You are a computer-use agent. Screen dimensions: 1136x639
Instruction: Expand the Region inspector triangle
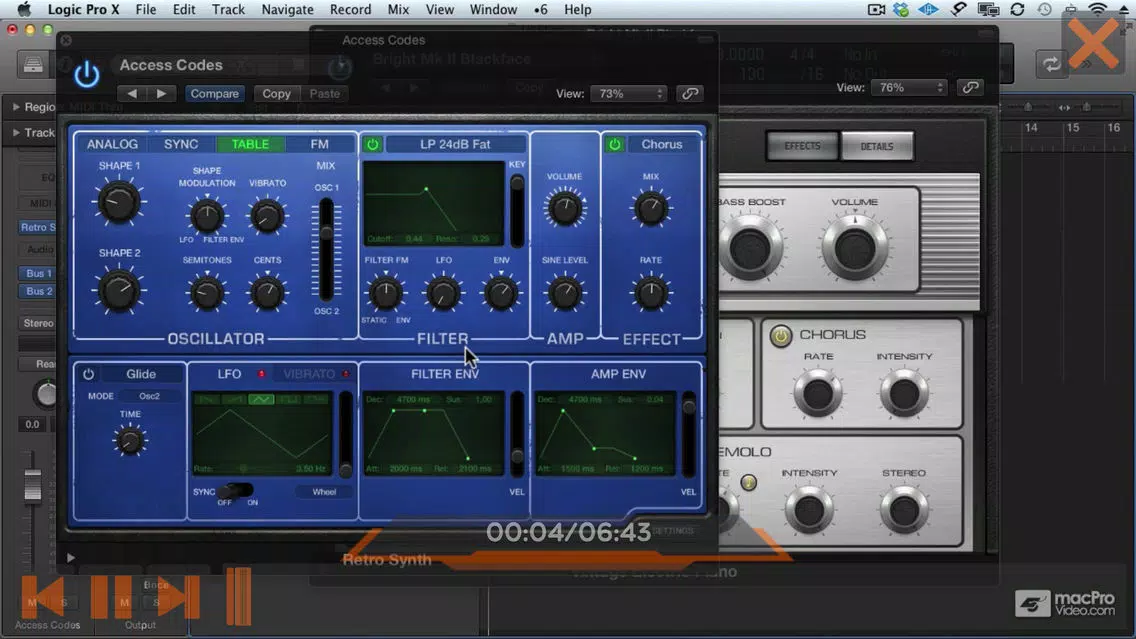pyautogui.click(x=16, y=107)
